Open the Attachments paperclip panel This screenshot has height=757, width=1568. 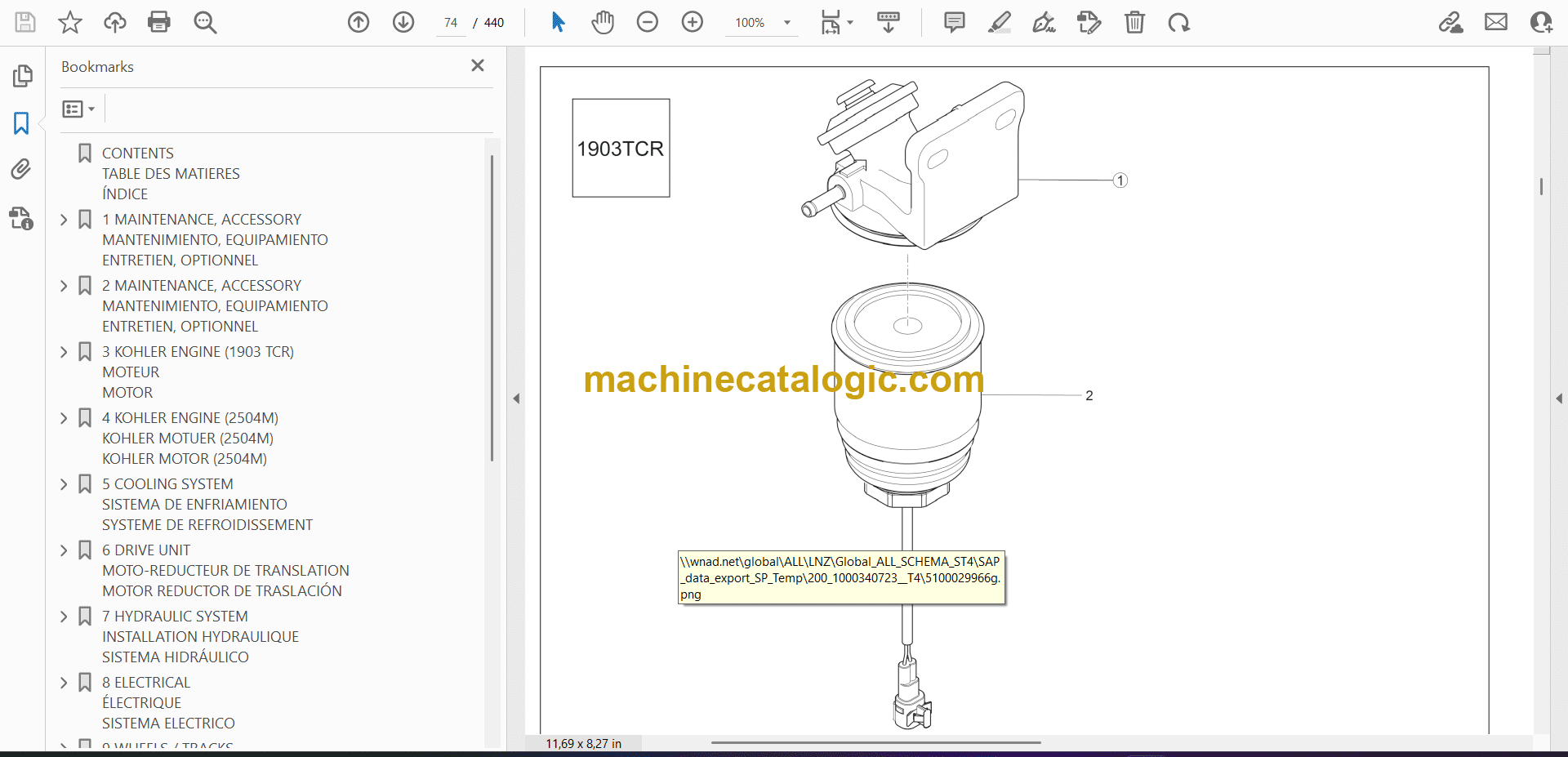21,169
